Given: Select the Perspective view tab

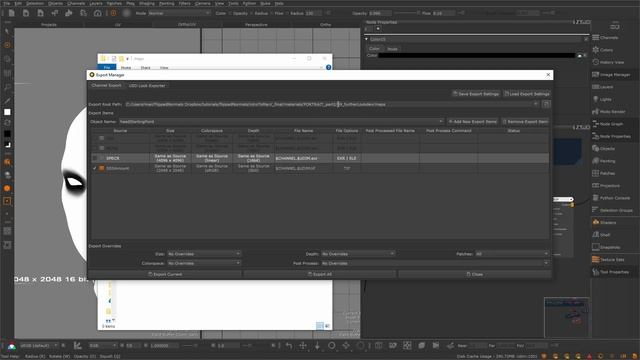Looking at the screenshot, I should (256, 24).
